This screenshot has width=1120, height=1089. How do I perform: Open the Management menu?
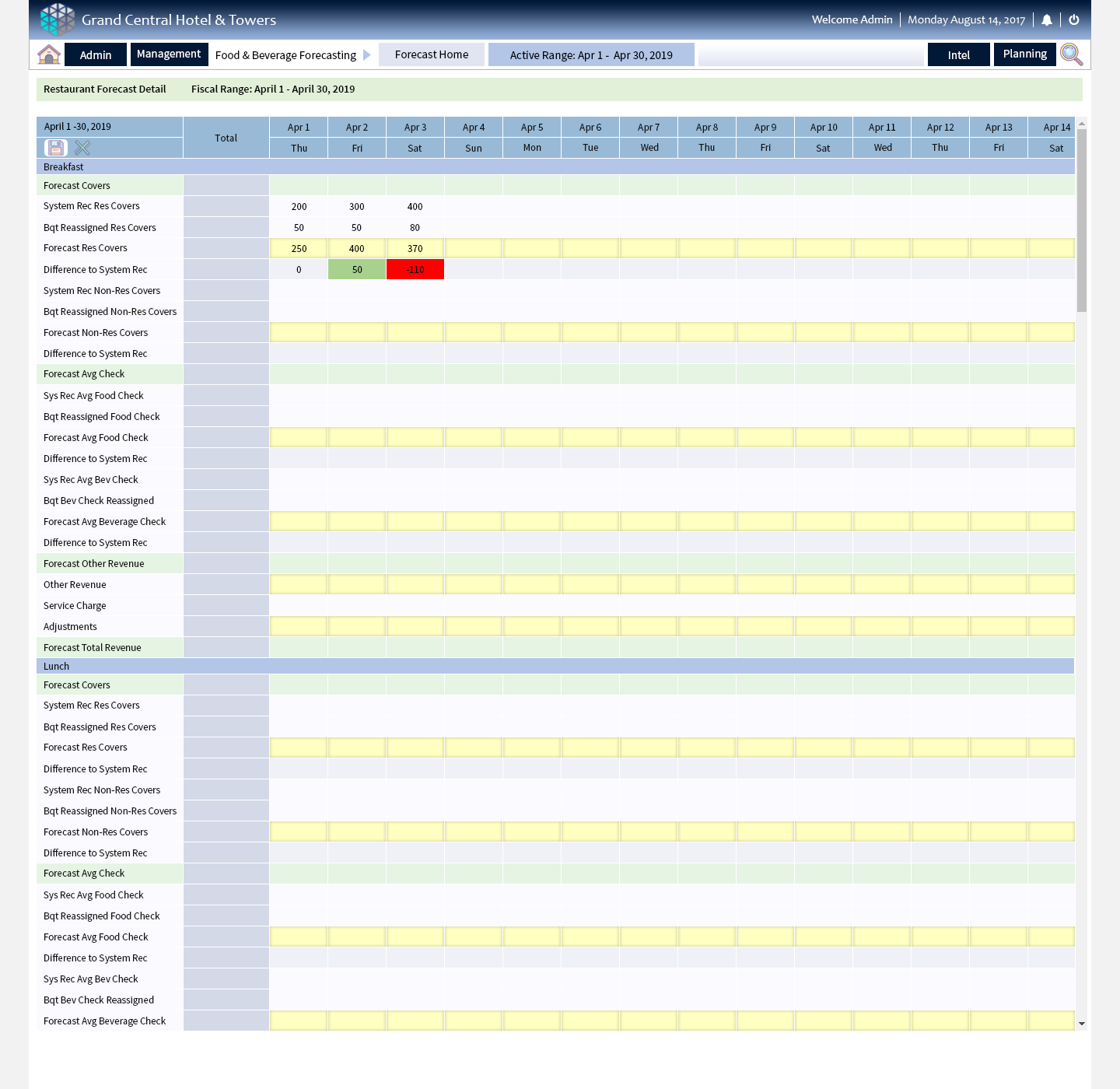click(x=169, y=54)
